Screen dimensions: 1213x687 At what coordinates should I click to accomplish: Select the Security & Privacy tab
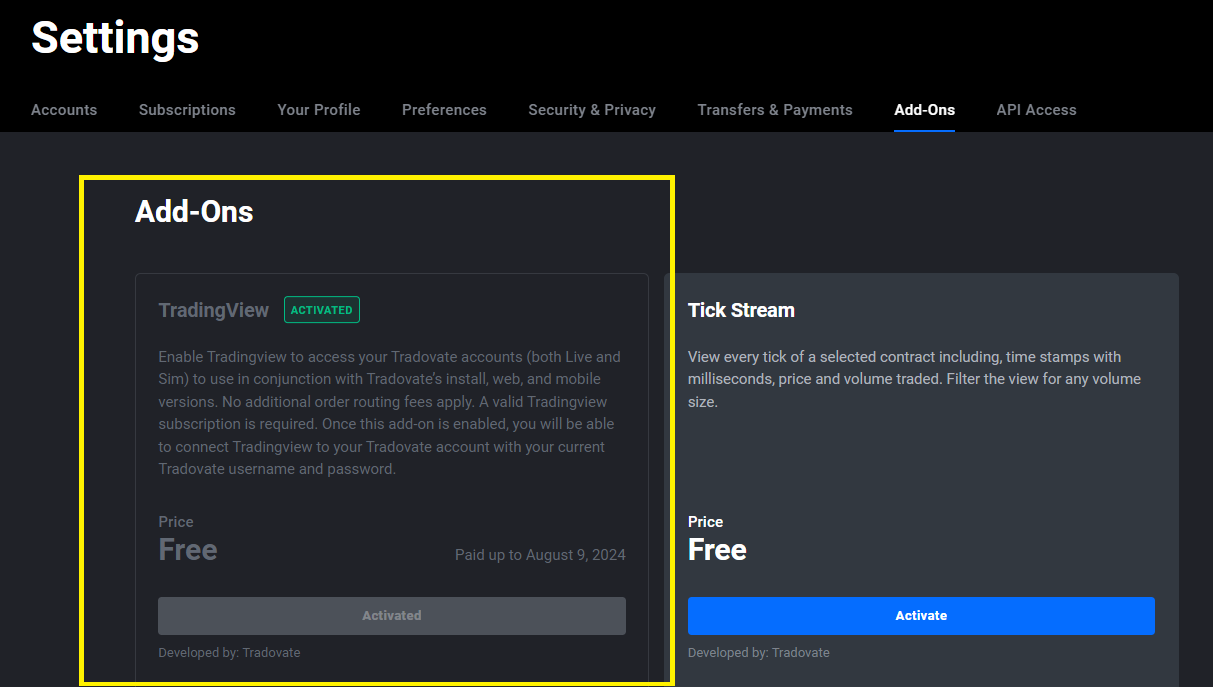click(x=592, y=110)
